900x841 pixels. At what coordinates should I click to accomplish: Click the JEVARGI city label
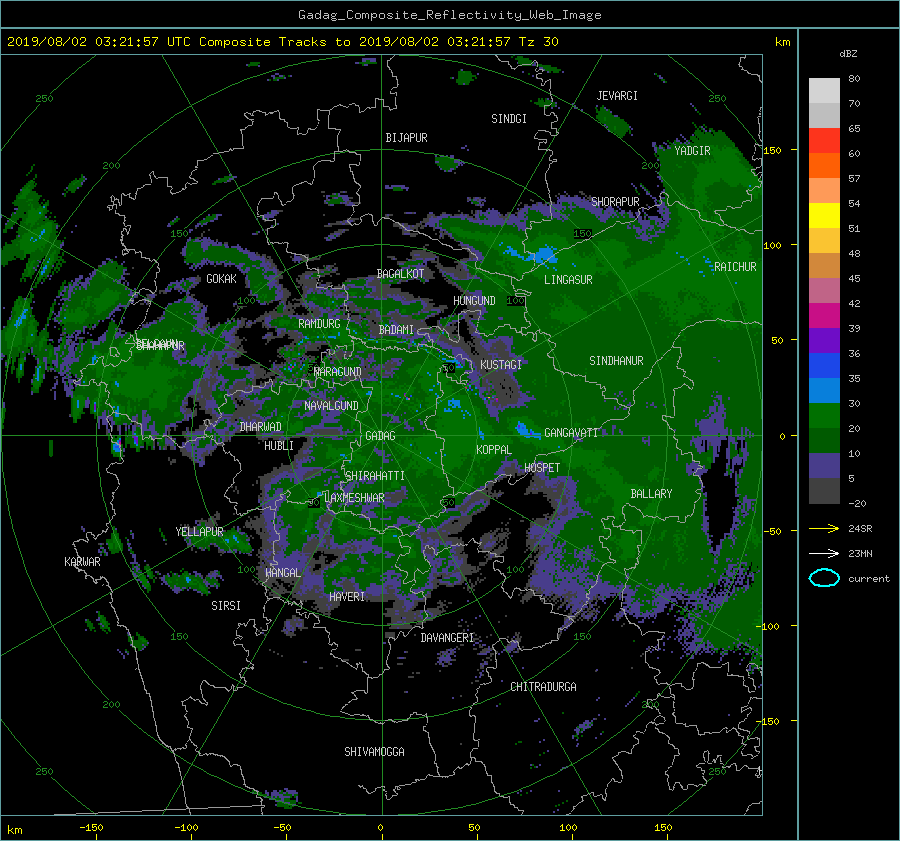[x=617, y=96]
